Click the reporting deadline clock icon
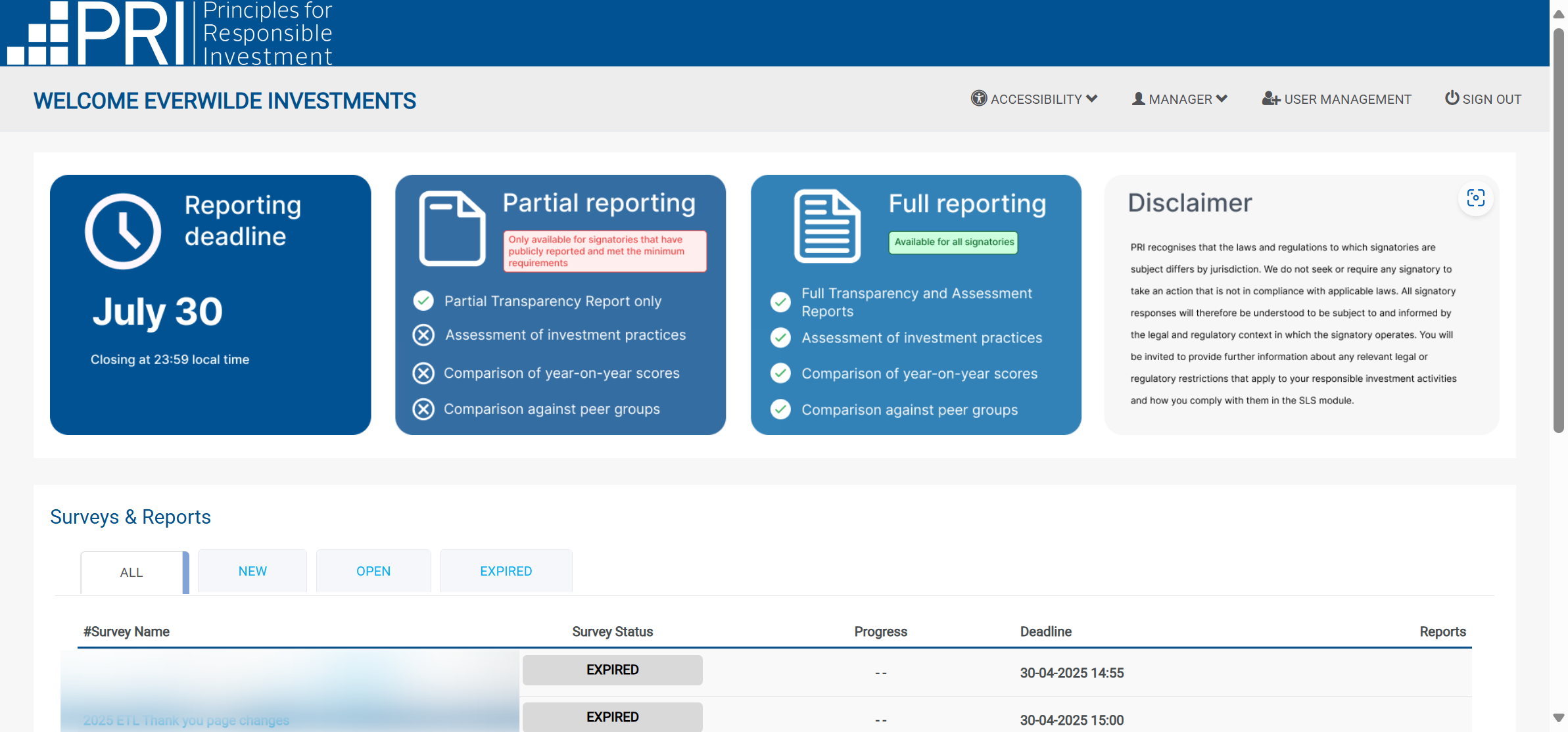This screenshot has width=1568, height=732. 123,231
